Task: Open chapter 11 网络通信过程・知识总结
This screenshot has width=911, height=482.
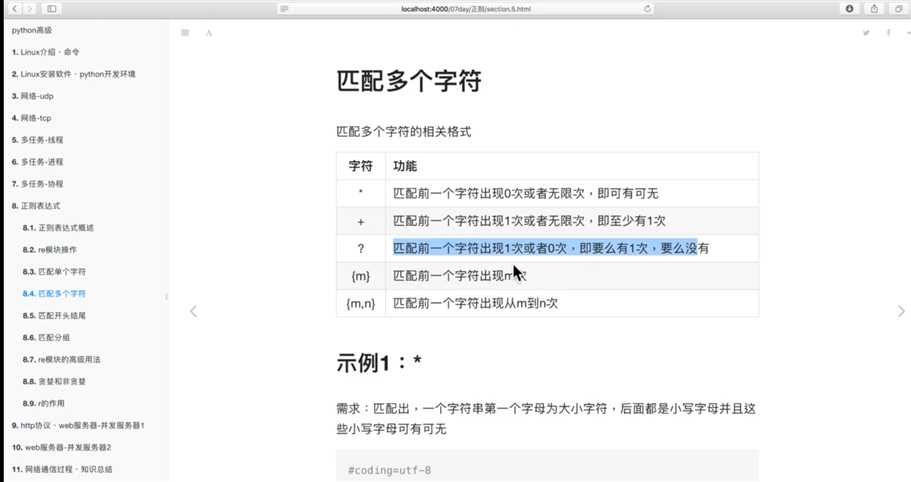Action: [62, 469]
